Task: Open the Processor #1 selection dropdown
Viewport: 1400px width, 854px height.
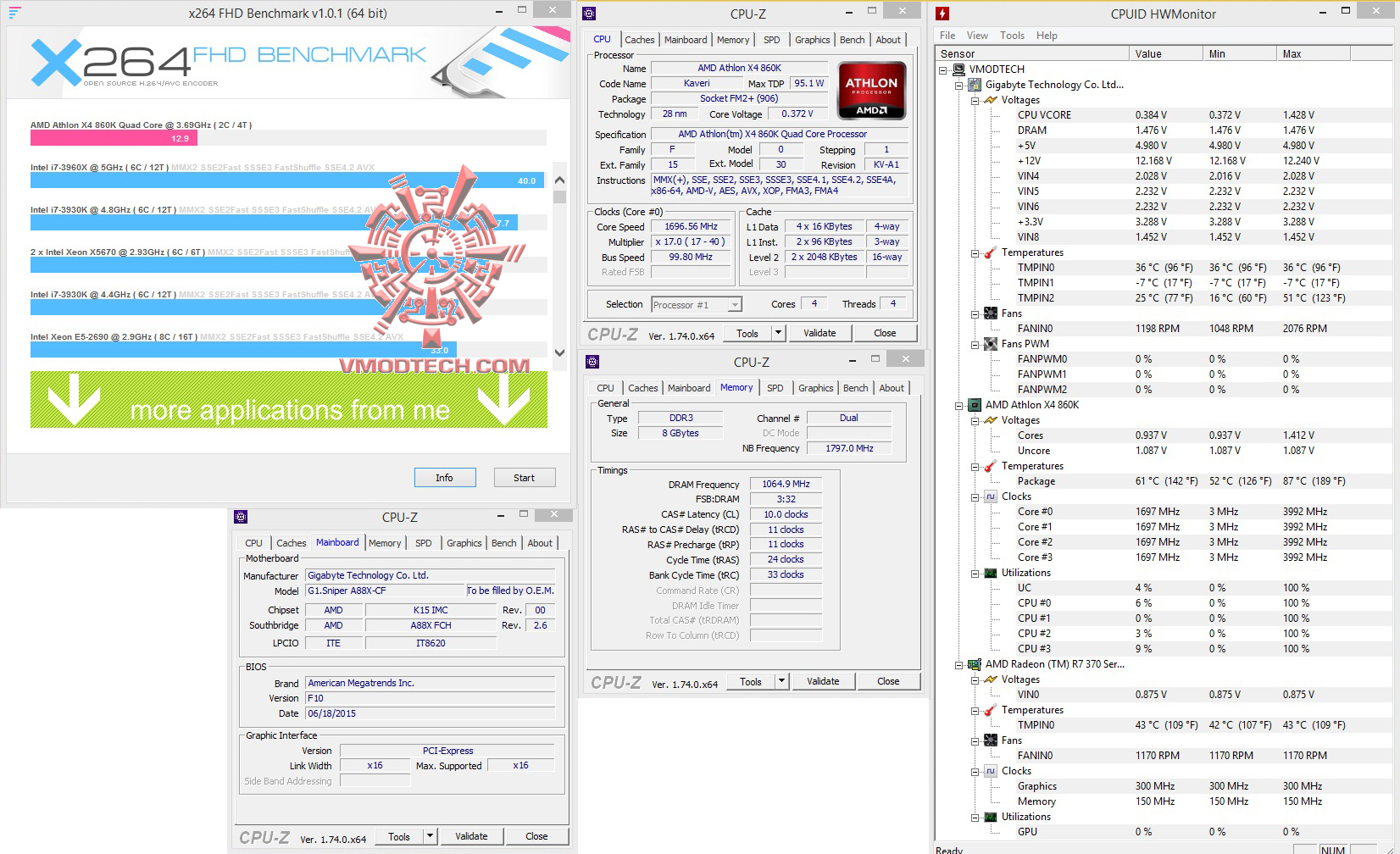Action: (735, 304)
